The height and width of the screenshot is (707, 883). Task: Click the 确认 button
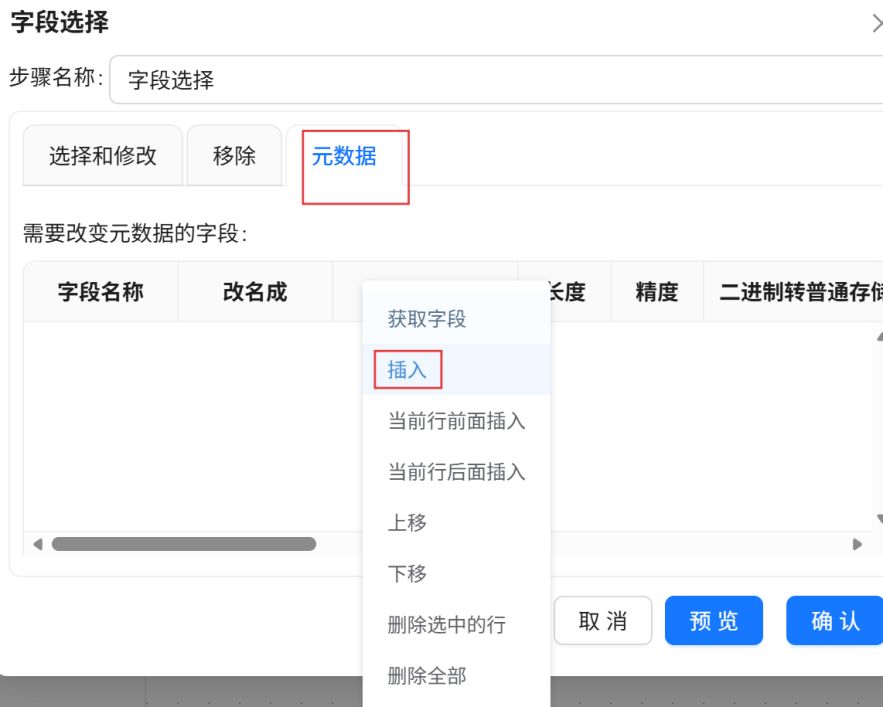[835, 621]
